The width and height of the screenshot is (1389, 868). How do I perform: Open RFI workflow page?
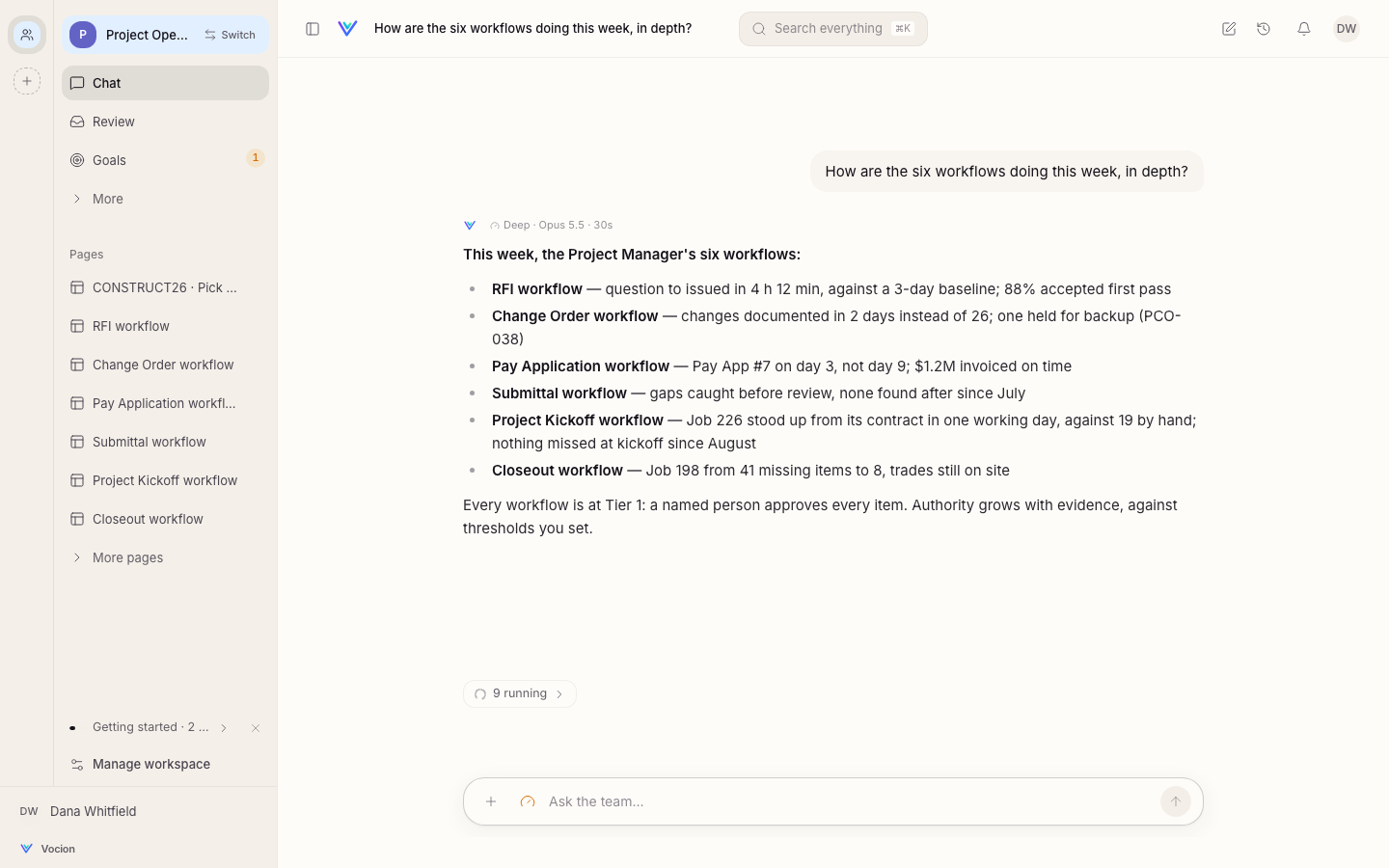click(166, 326)
